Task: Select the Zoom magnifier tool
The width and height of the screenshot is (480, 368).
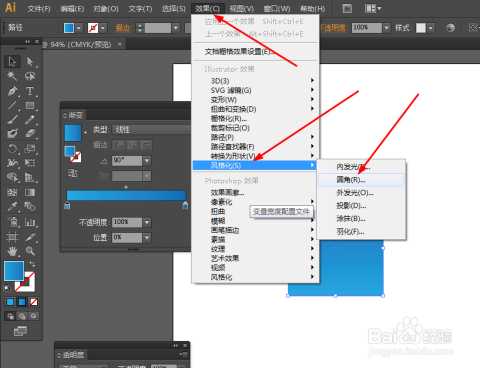Action: coord(30,251)
